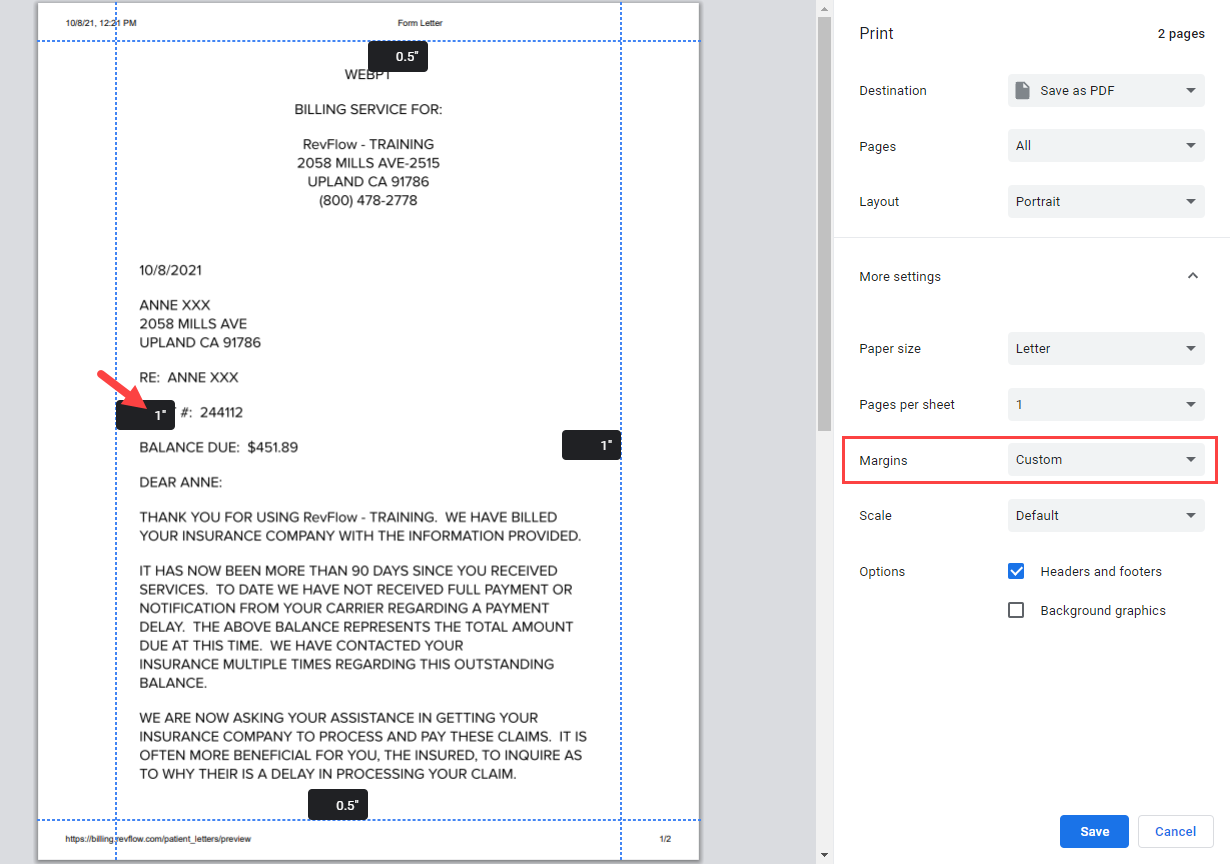This screenshot has width=1230, height=864.
Task: Enable the Background graphics checkbox
Action: click(1016, 610)
